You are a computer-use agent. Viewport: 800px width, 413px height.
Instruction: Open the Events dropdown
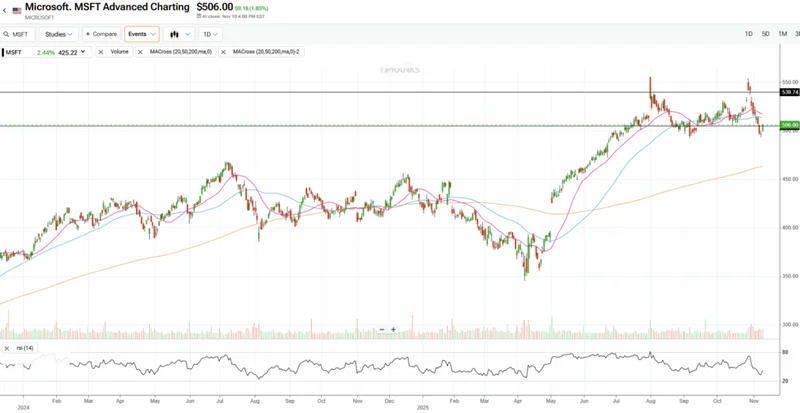(x=142, y=34)
